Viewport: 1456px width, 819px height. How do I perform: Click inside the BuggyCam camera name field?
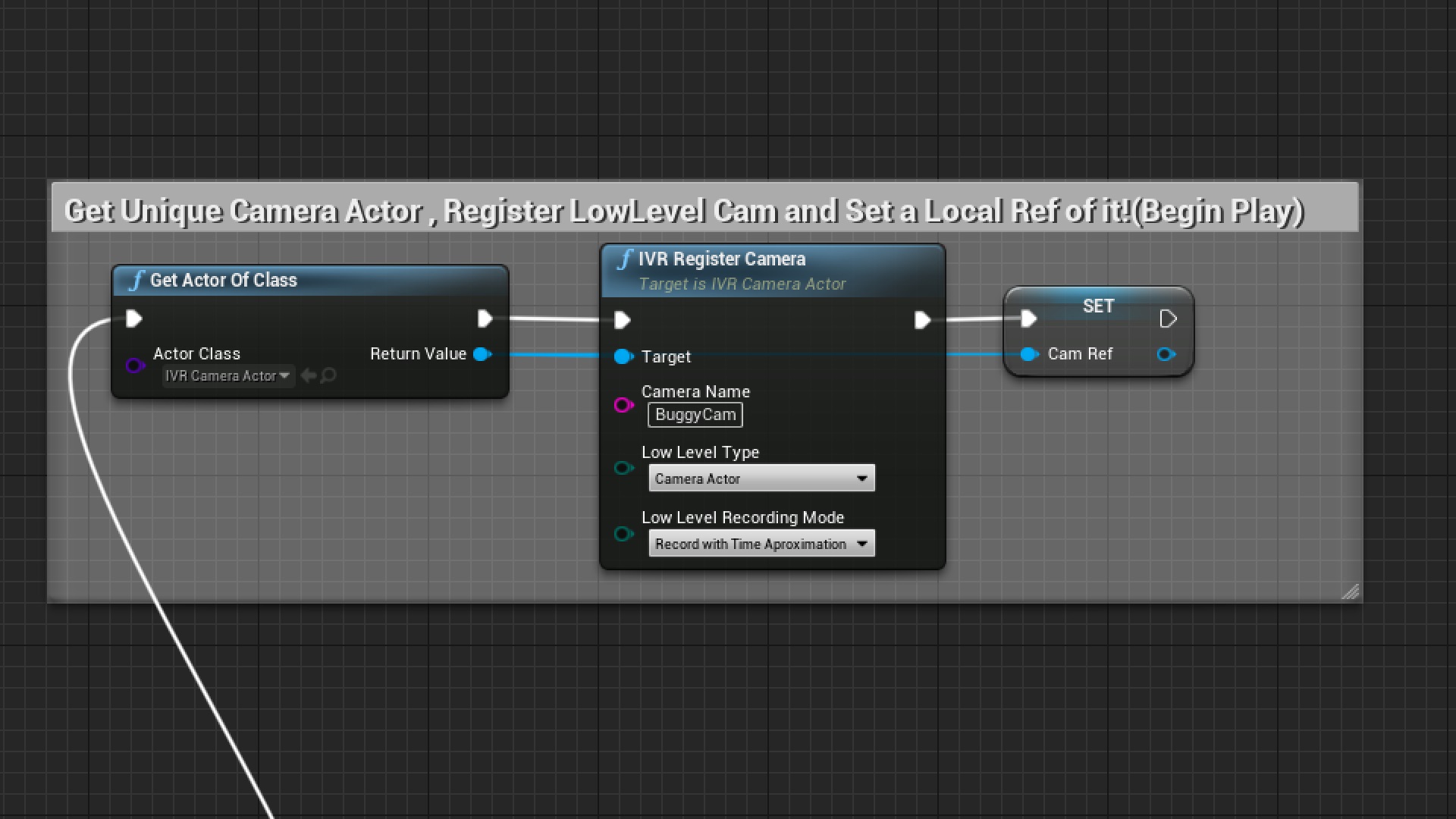pyautogui.click(x=695, y=415)
